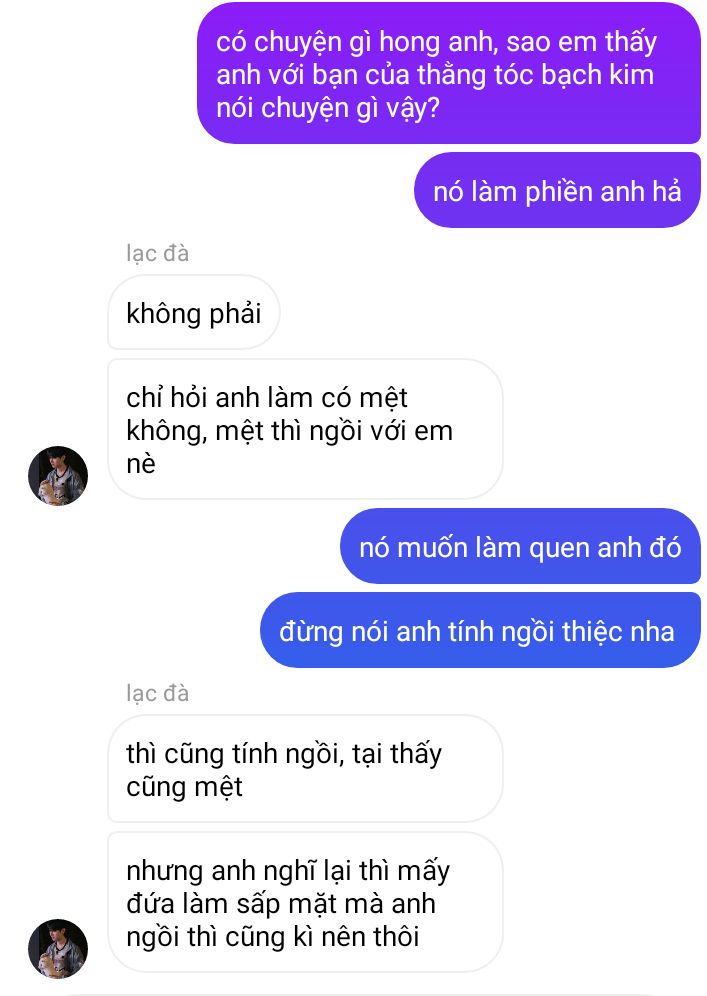Screen dimensions: 707x996
Task: Select the 'không phải' message bubble
Action: click(194, 313)
